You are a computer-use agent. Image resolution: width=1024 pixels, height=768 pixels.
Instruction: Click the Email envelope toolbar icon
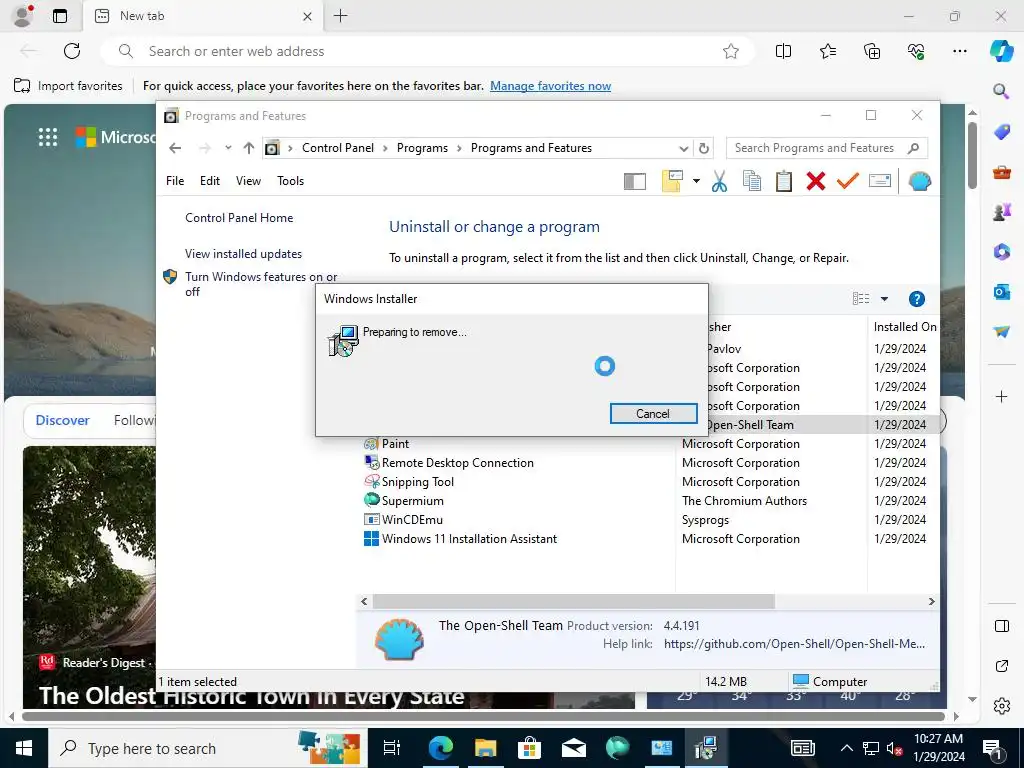(x=880, y=181)
